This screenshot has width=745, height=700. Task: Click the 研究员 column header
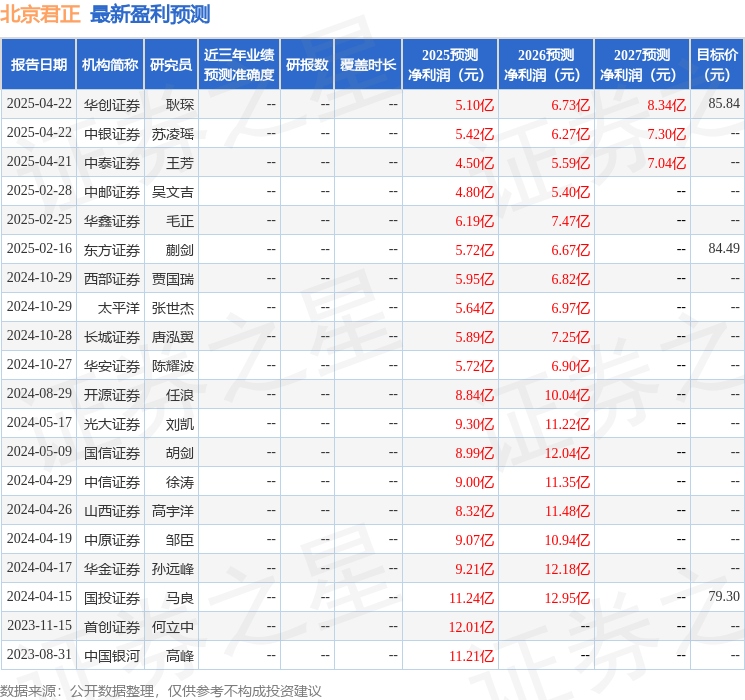click(171, 64)
